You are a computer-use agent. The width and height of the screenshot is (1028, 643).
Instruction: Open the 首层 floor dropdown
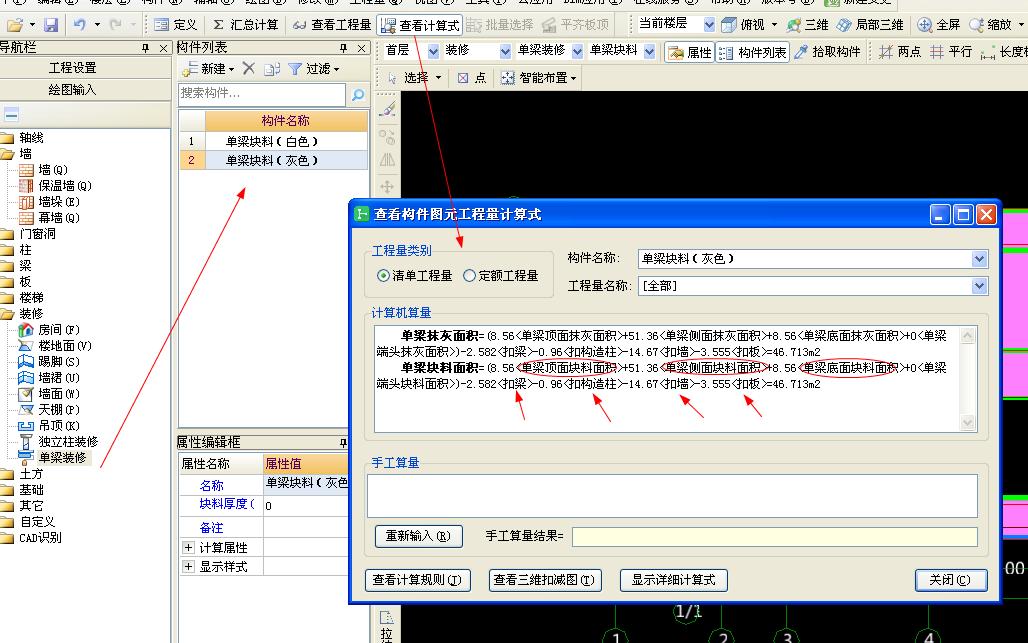(433, 51)
